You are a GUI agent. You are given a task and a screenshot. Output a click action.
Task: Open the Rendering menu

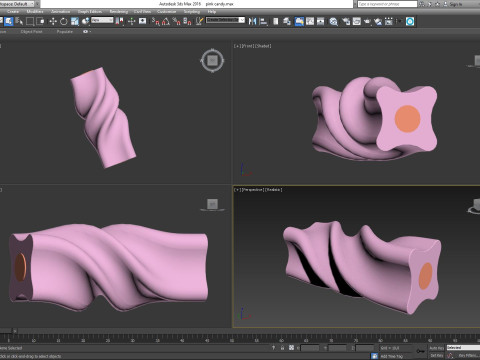pyautogui.click(x=119, y=12)
